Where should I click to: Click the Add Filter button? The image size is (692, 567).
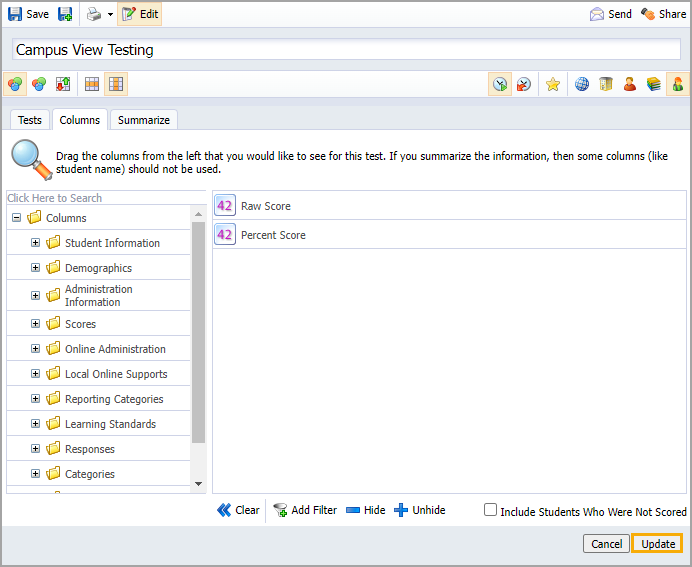(305, 510)
